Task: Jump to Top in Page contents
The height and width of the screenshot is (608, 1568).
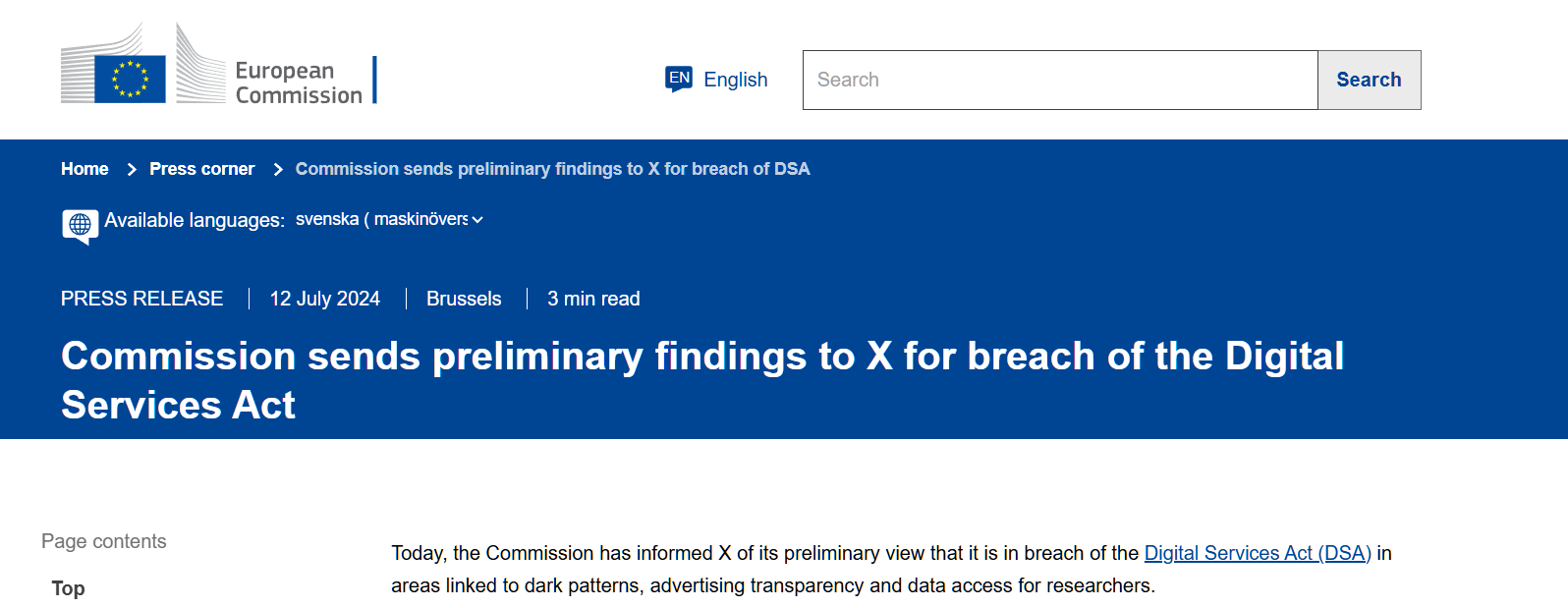Action: tap(68, 588)
